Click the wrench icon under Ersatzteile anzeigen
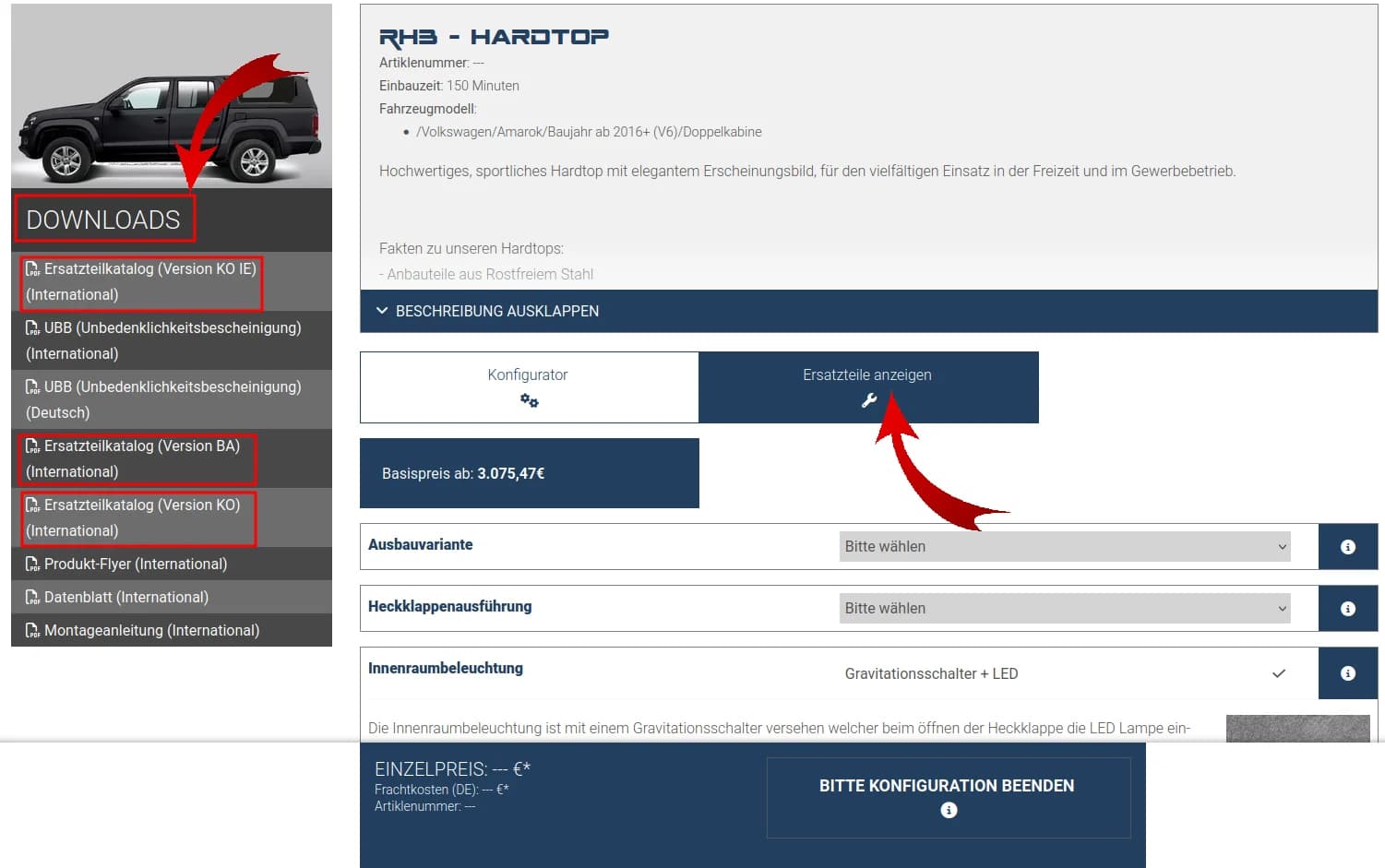 point(868,400)
